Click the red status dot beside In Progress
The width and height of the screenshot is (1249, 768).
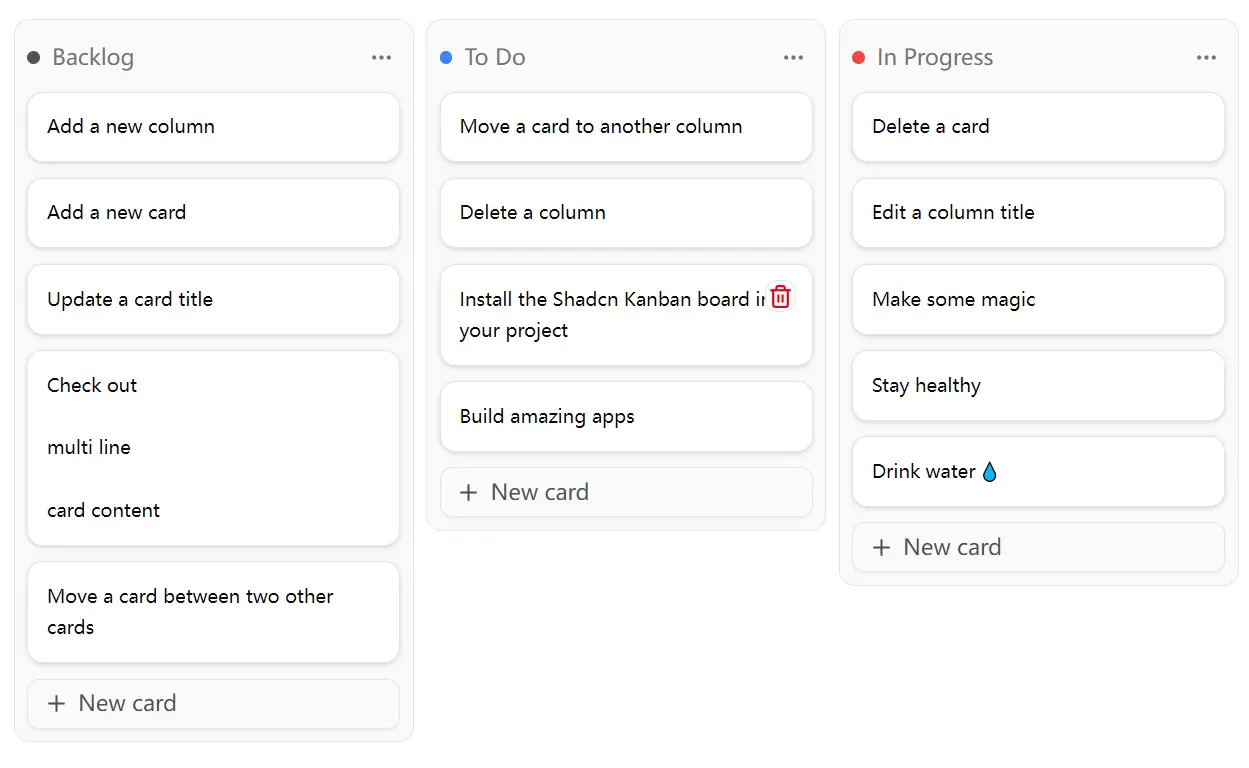point(858,57)
